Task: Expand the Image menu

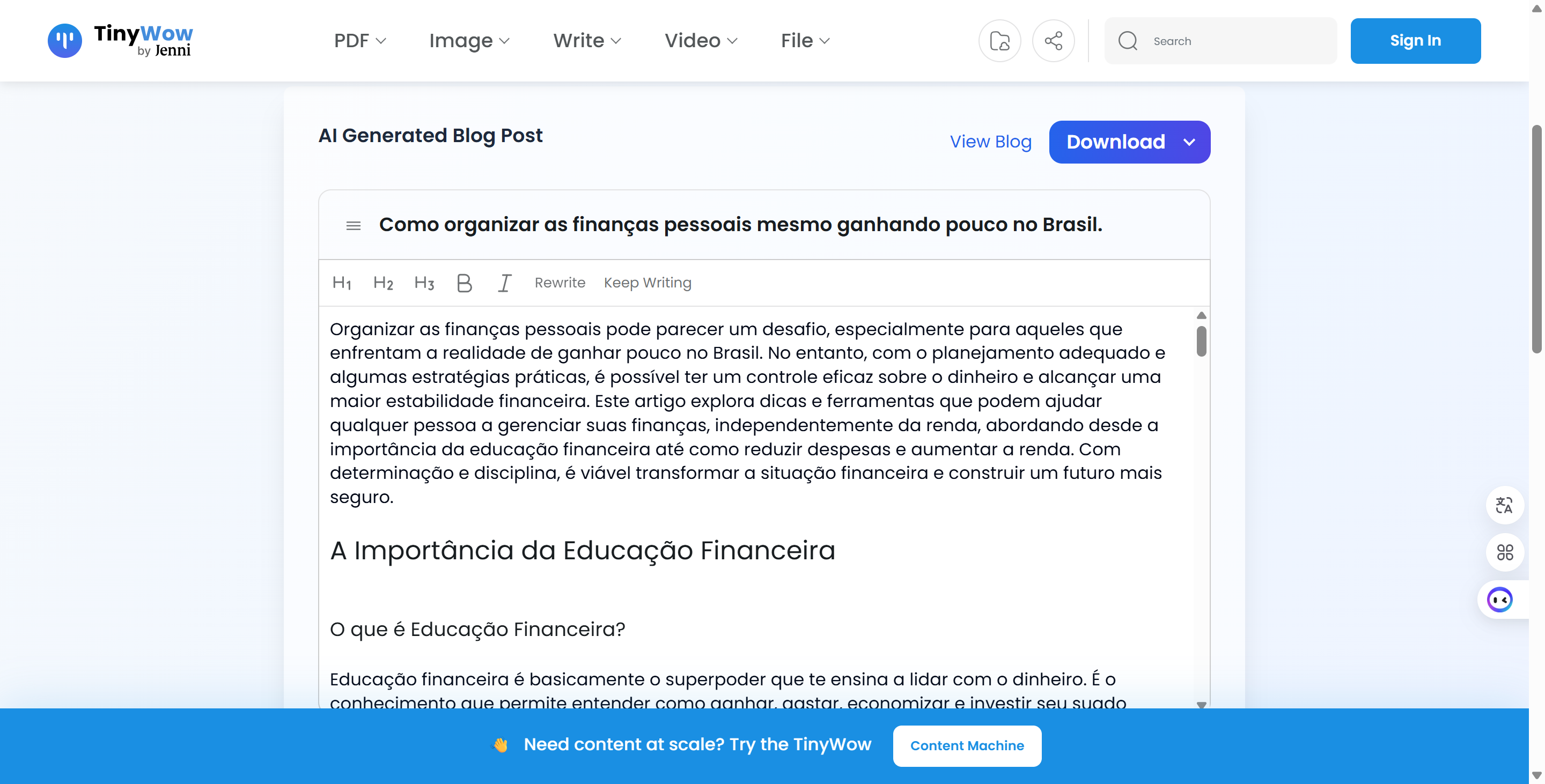Action: (469, 41)
